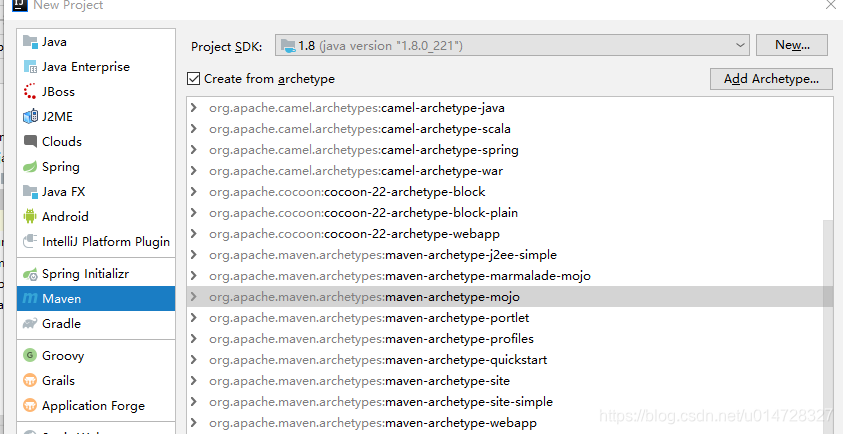
Task: Expand maven-archetype-site-simple entry
Action: [x=194, y=401]
